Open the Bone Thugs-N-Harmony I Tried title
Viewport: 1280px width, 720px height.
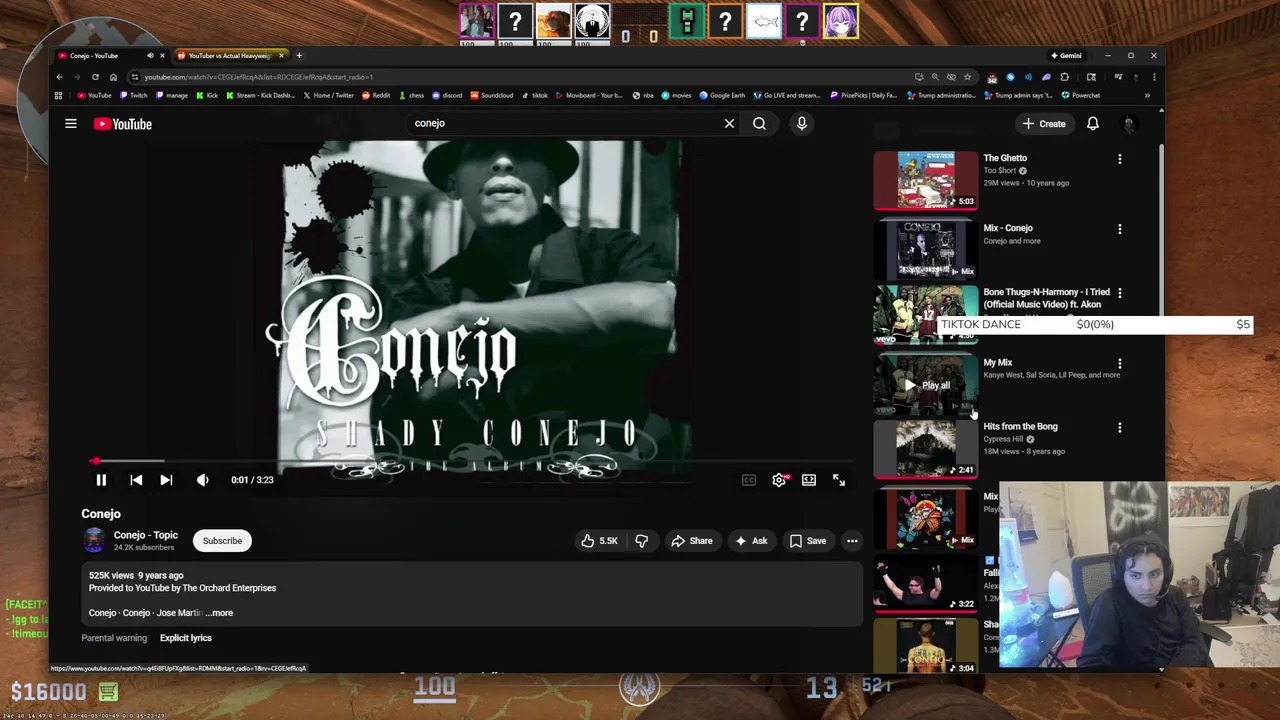click(1046, 298)
